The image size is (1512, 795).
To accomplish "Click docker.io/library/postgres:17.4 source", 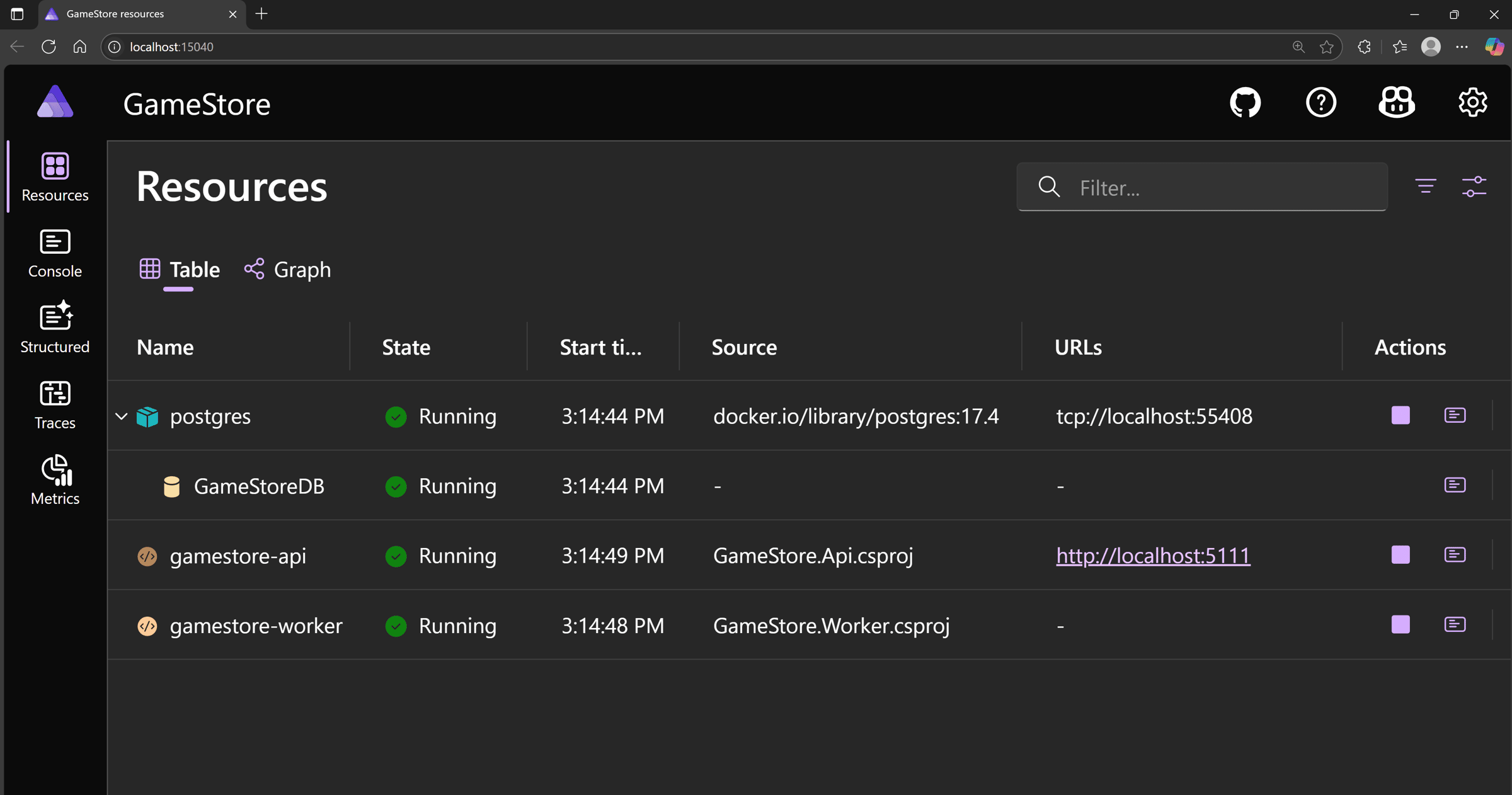I will tap(856, 416).
